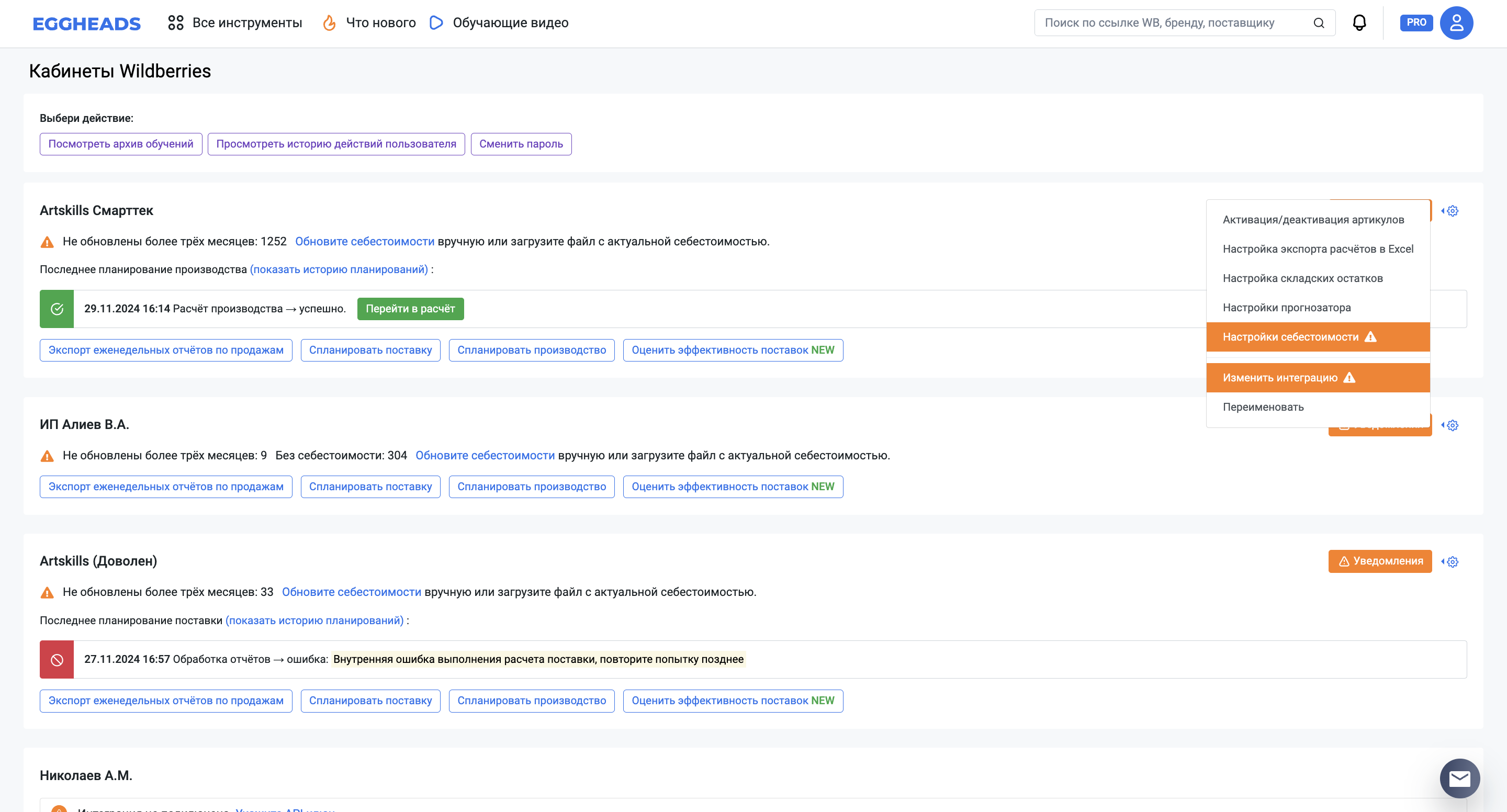Screen dimensions: 1507x812
Task: Export weekly sales reports for Artskills (Доволен)
Action: (165, 701)
